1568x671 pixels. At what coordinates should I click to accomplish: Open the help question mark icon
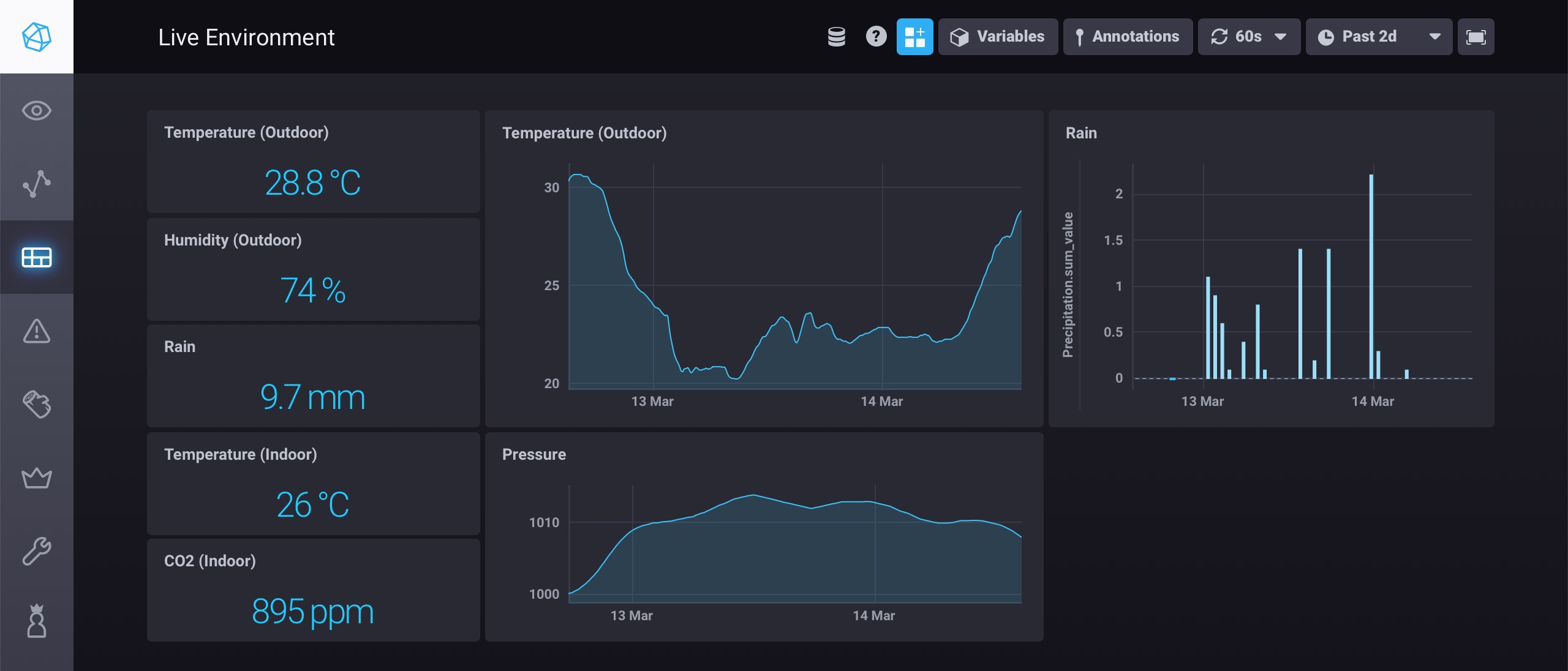tap(876, 37)
